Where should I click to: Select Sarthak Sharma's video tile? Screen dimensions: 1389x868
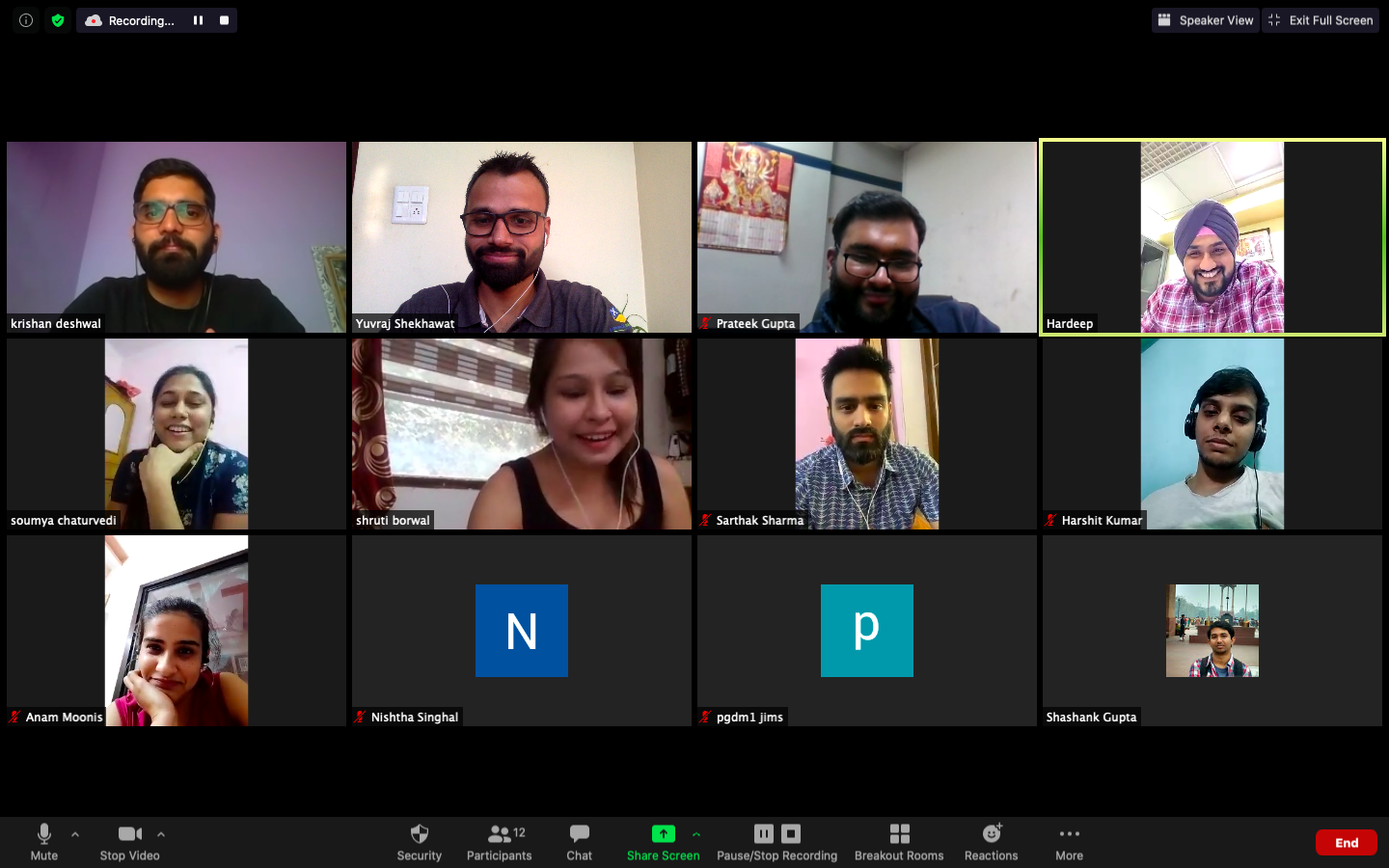[867, 434]
